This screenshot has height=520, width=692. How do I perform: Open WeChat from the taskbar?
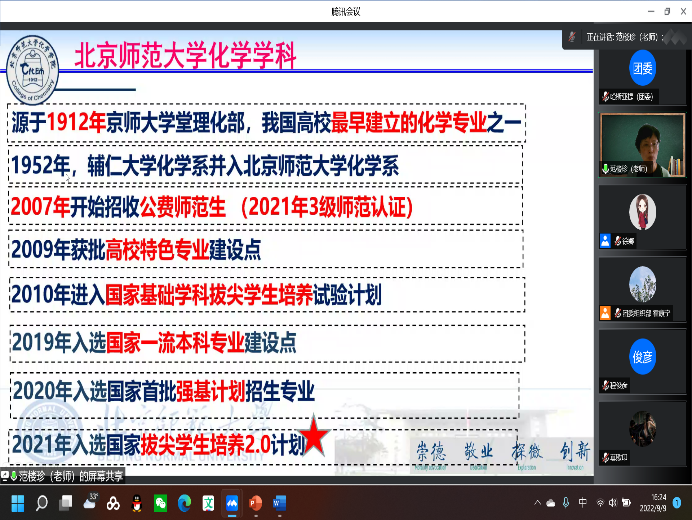click(x=159, y=502)
